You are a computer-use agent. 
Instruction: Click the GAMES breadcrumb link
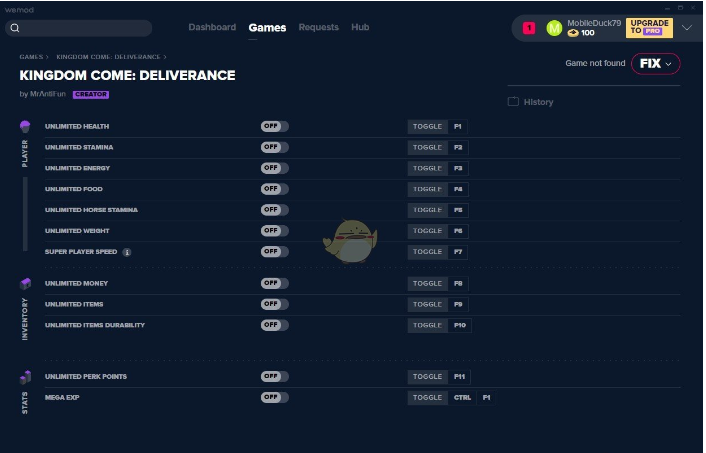(x=31, y=57)
